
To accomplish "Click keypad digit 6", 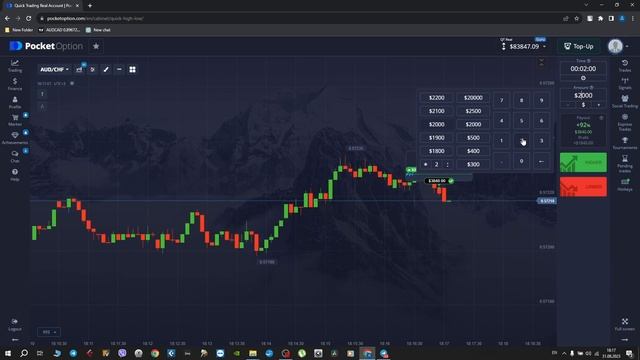I will pos(542,120).
